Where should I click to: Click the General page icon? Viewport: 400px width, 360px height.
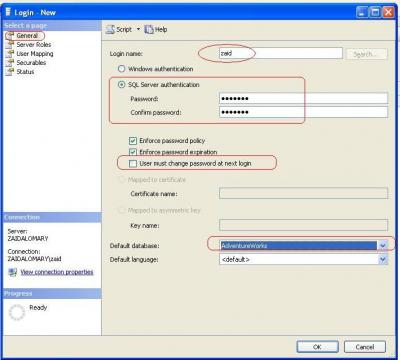(x=10, y=36)
